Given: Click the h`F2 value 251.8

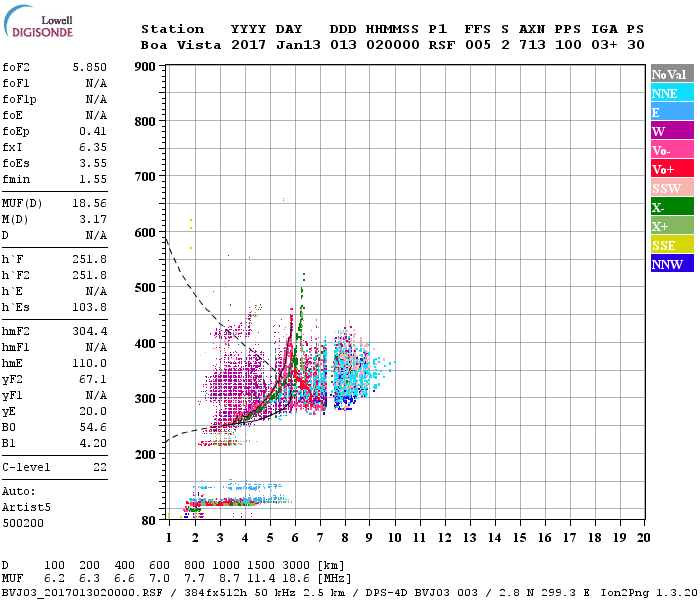Looking at the screenshot, I should coord(90,275).
